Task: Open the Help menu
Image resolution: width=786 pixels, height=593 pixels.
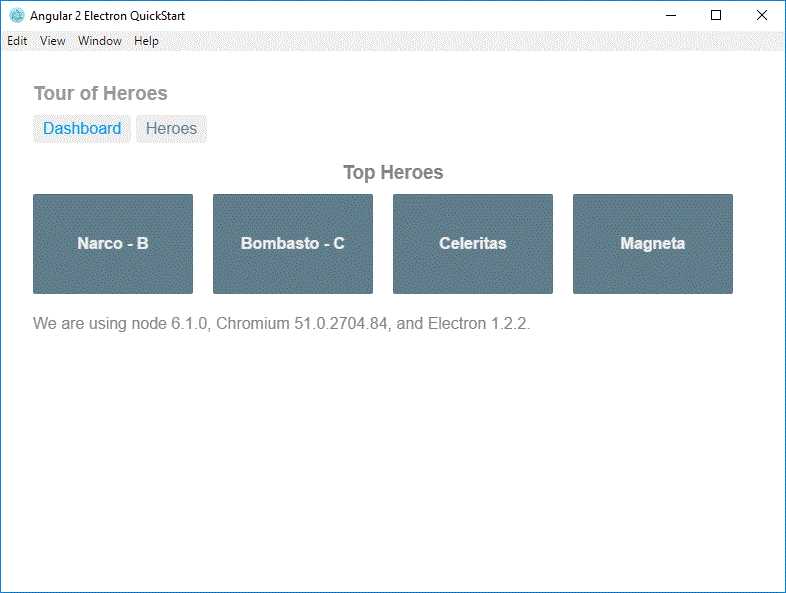Action: 146,41
